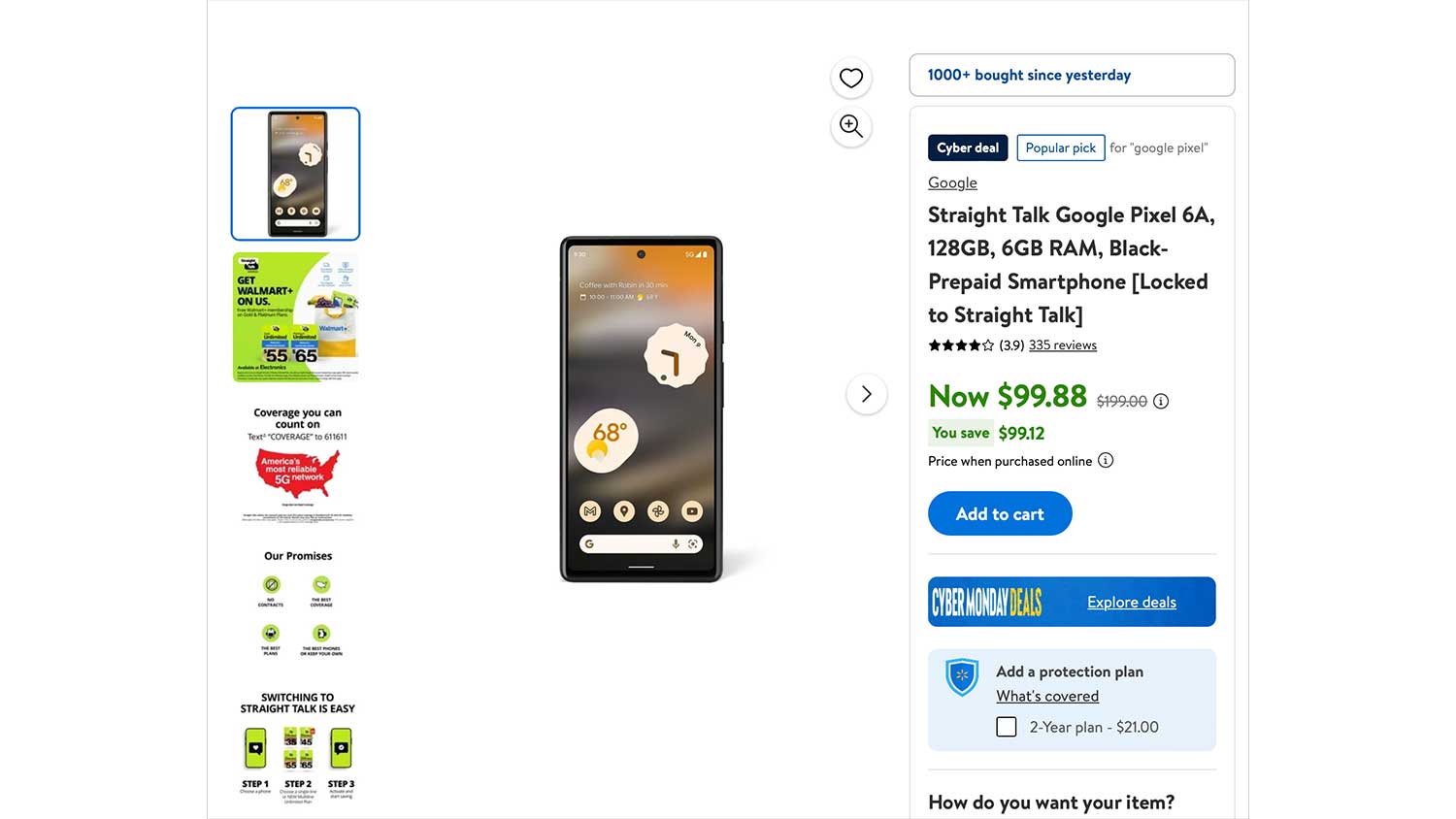This screenshot has height=819, width=1456.
Task: Click the heart wishlist icon
Action: [x=851, y=79]
